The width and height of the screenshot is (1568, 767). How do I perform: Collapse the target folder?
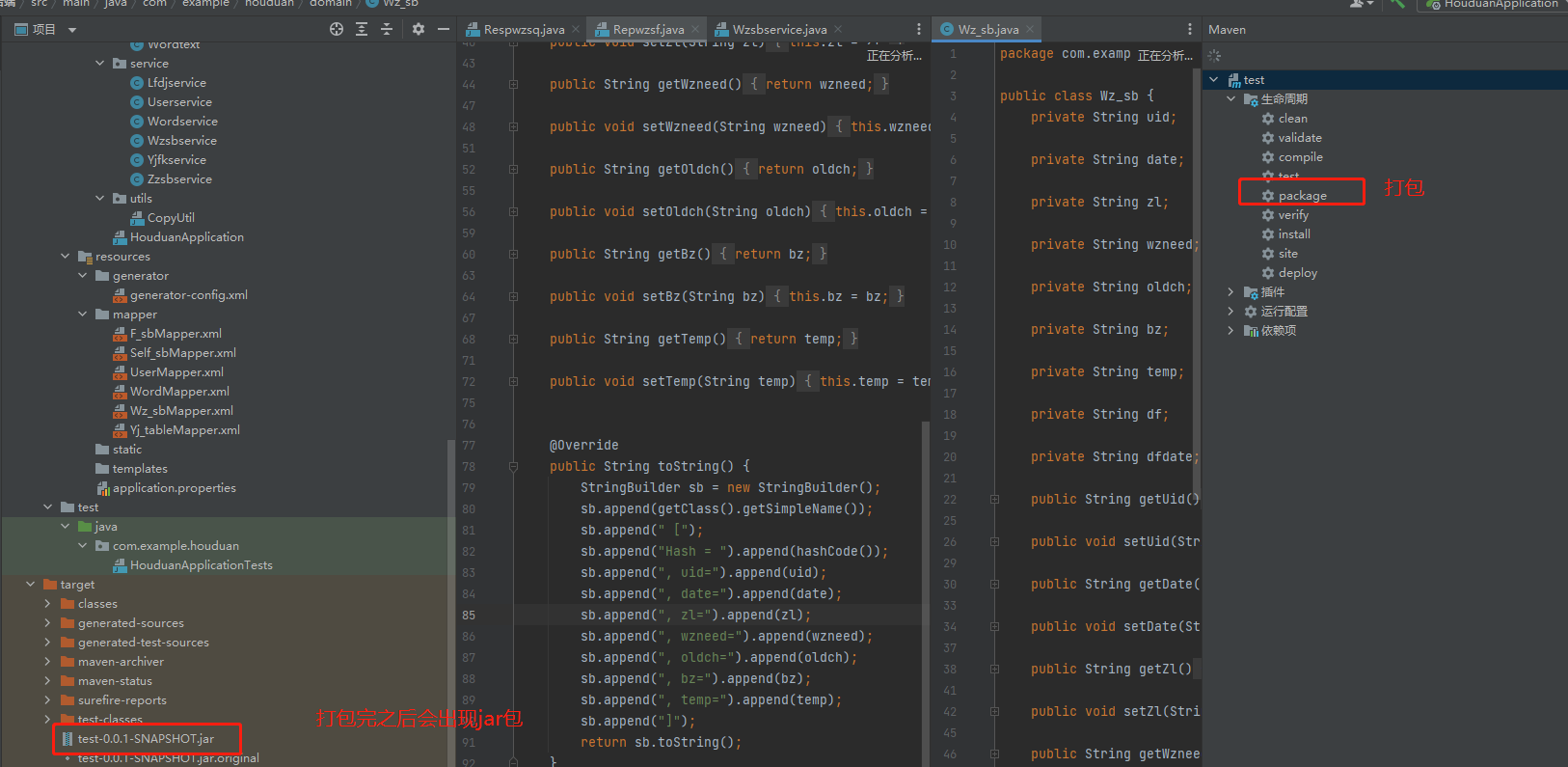[31, 585]
